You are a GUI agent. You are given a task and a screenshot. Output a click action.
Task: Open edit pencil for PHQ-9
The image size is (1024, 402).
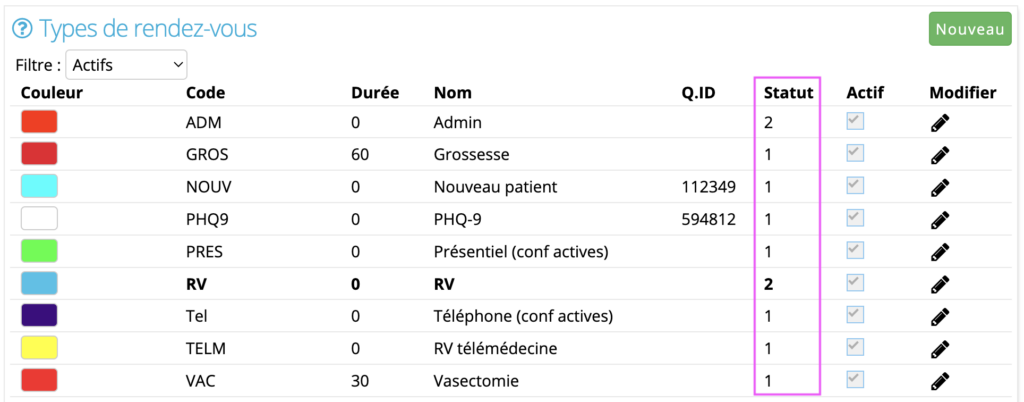point(940,220)
